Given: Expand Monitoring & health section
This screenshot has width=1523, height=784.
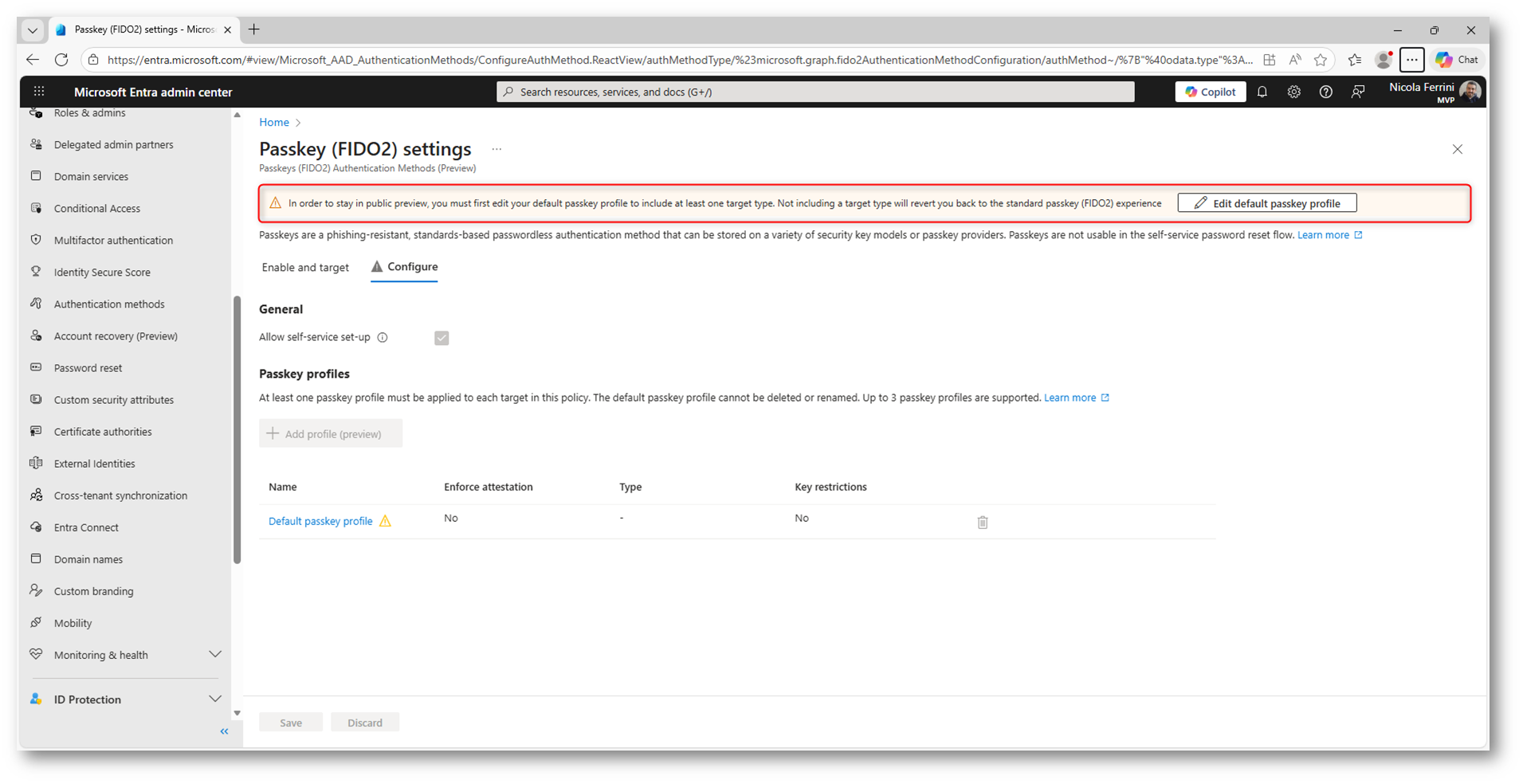Looking at the screenshot, I should point(214,655).
